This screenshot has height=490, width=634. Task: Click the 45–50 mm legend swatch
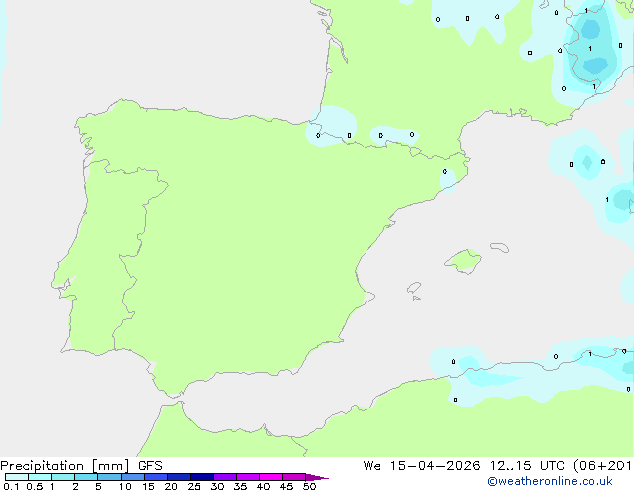(294, 477)
